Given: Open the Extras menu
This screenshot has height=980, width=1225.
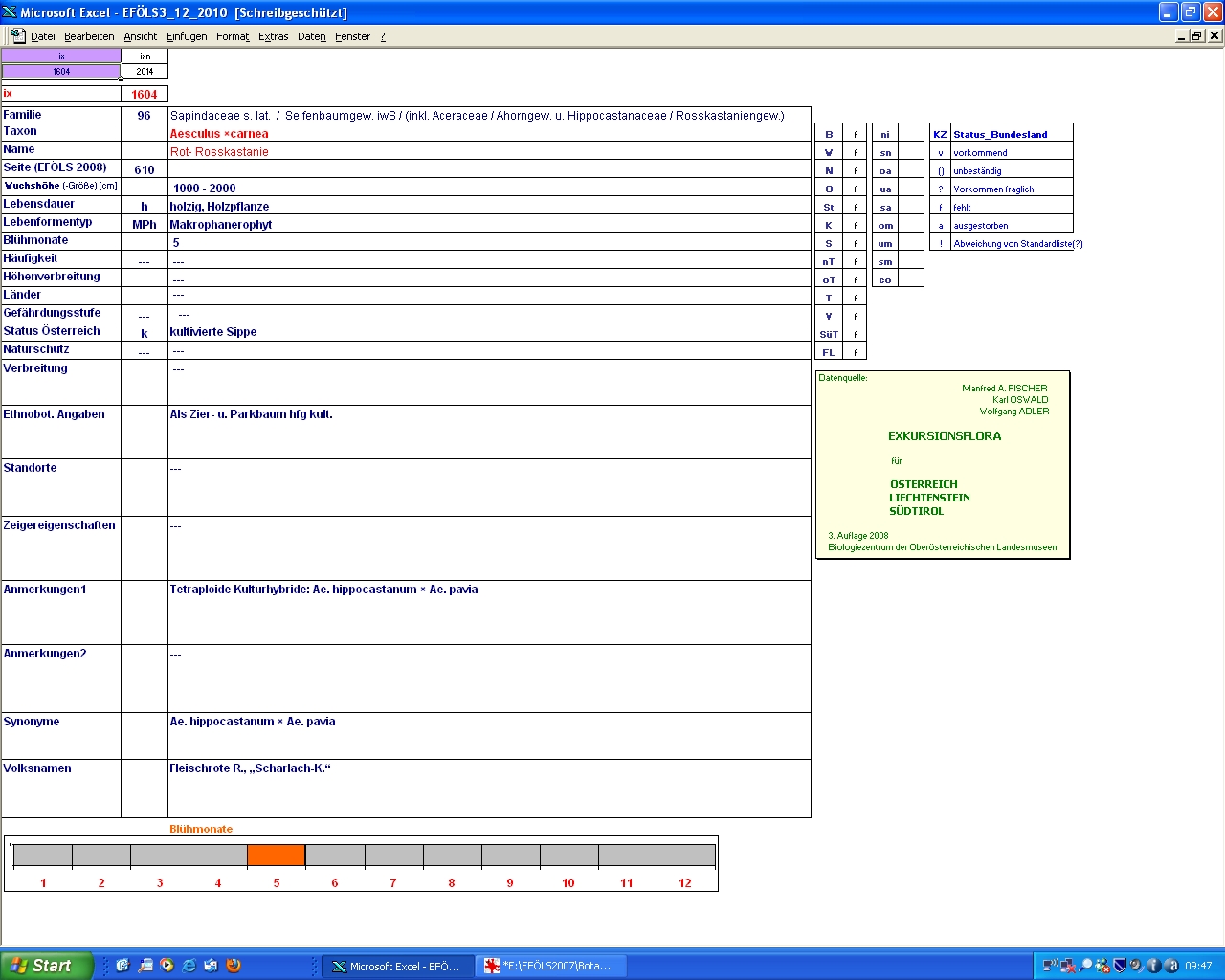Looking at the screenshot, I should tap(274, 36).
